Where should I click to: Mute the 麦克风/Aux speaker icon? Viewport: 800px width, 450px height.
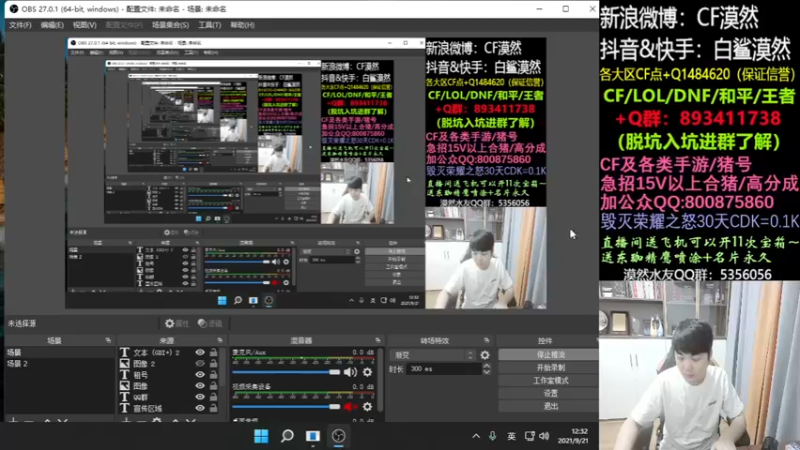[350, 372]
